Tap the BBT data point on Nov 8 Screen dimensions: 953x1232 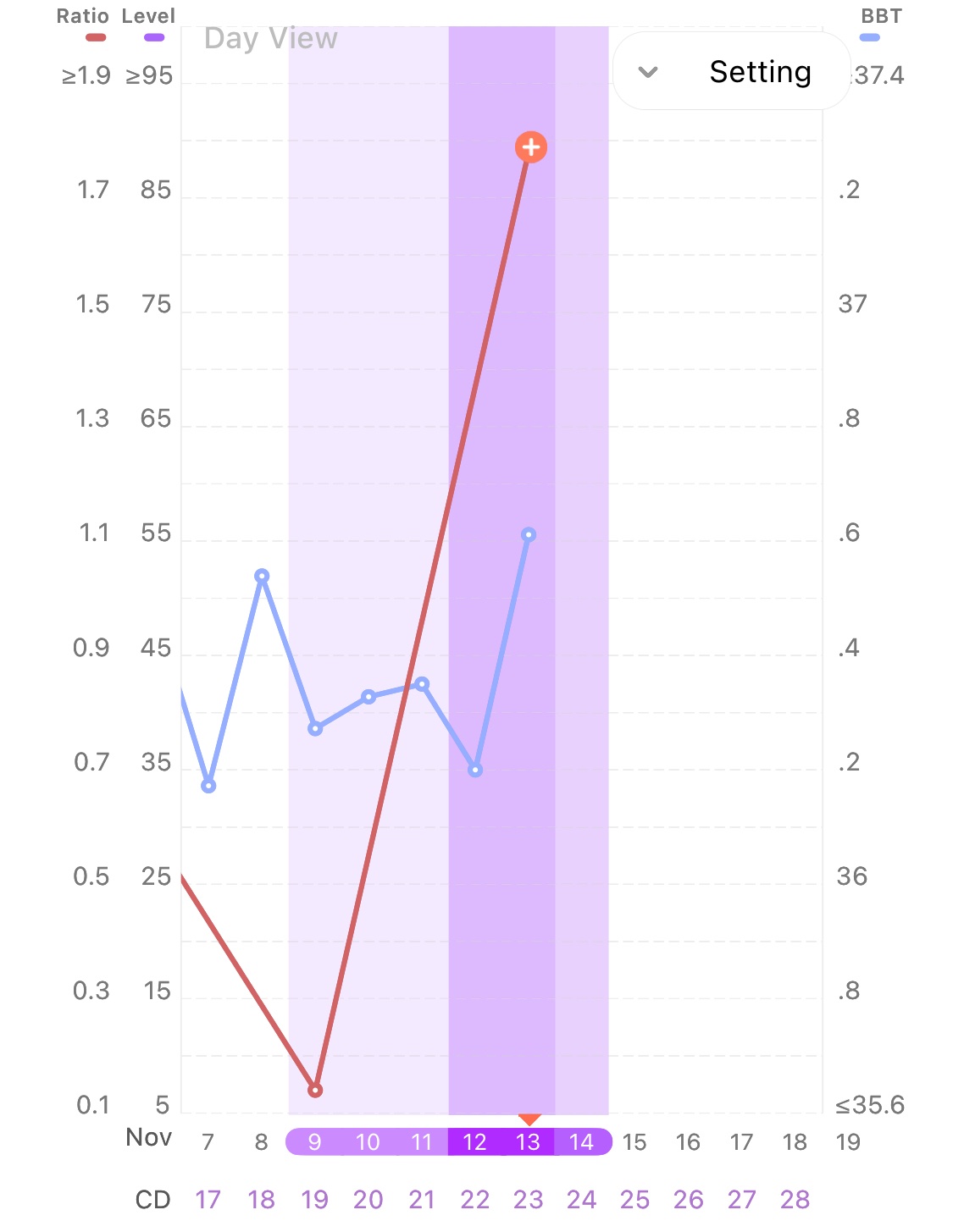262,576
